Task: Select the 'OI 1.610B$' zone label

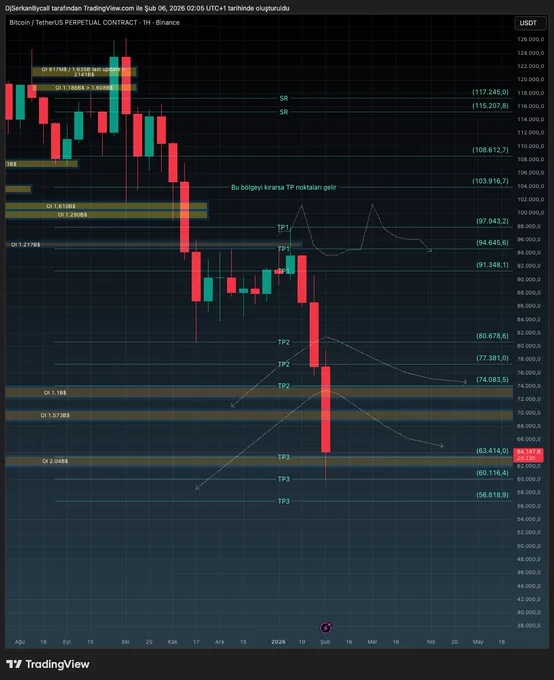Action: (61, 206)
